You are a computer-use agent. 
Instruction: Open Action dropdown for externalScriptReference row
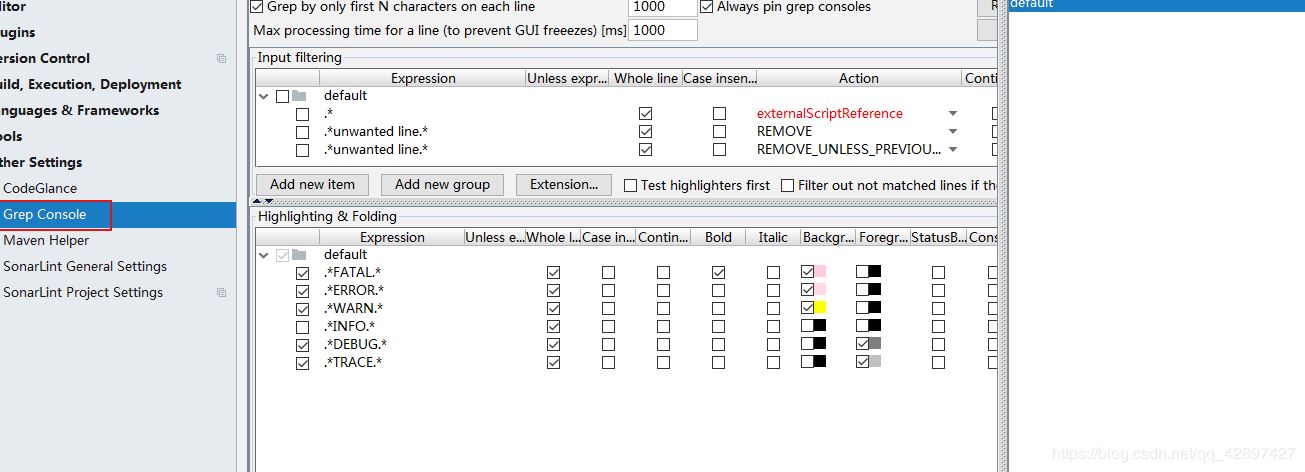click(x=953, y=114)
